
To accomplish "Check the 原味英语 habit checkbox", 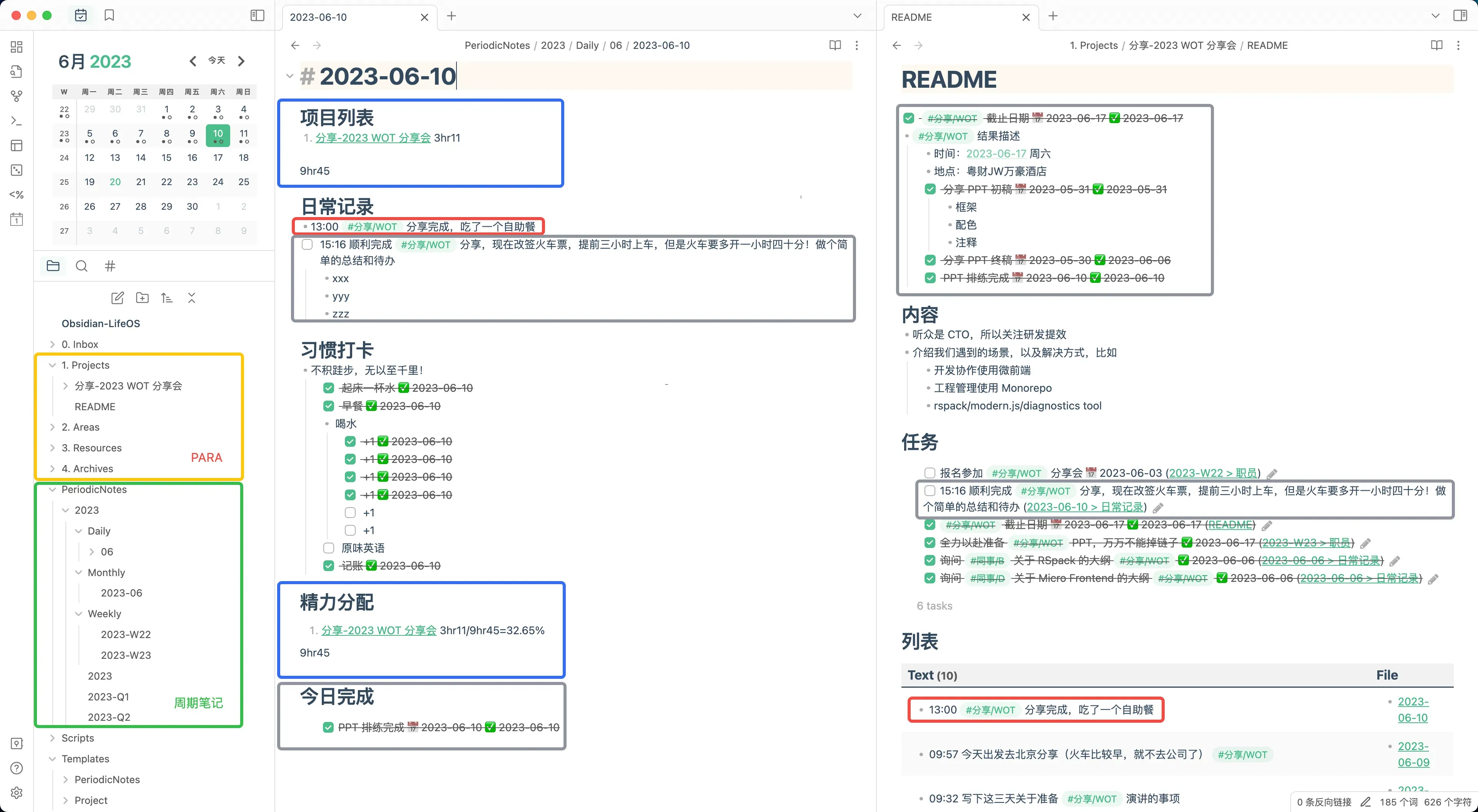I will pos(329,548).
